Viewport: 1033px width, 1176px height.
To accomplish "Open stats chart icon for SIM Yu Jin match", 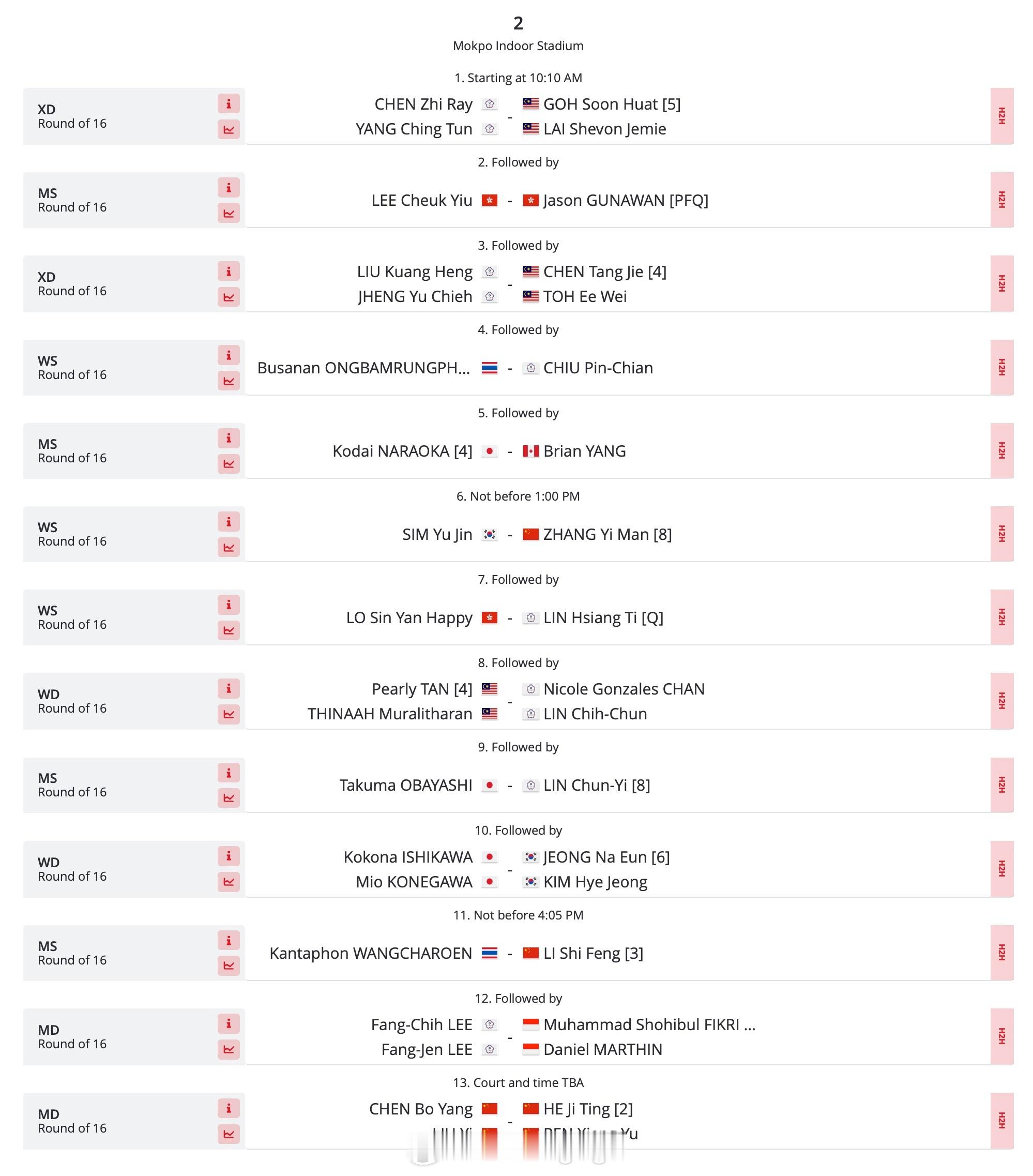I will click(x=229, y=547).
